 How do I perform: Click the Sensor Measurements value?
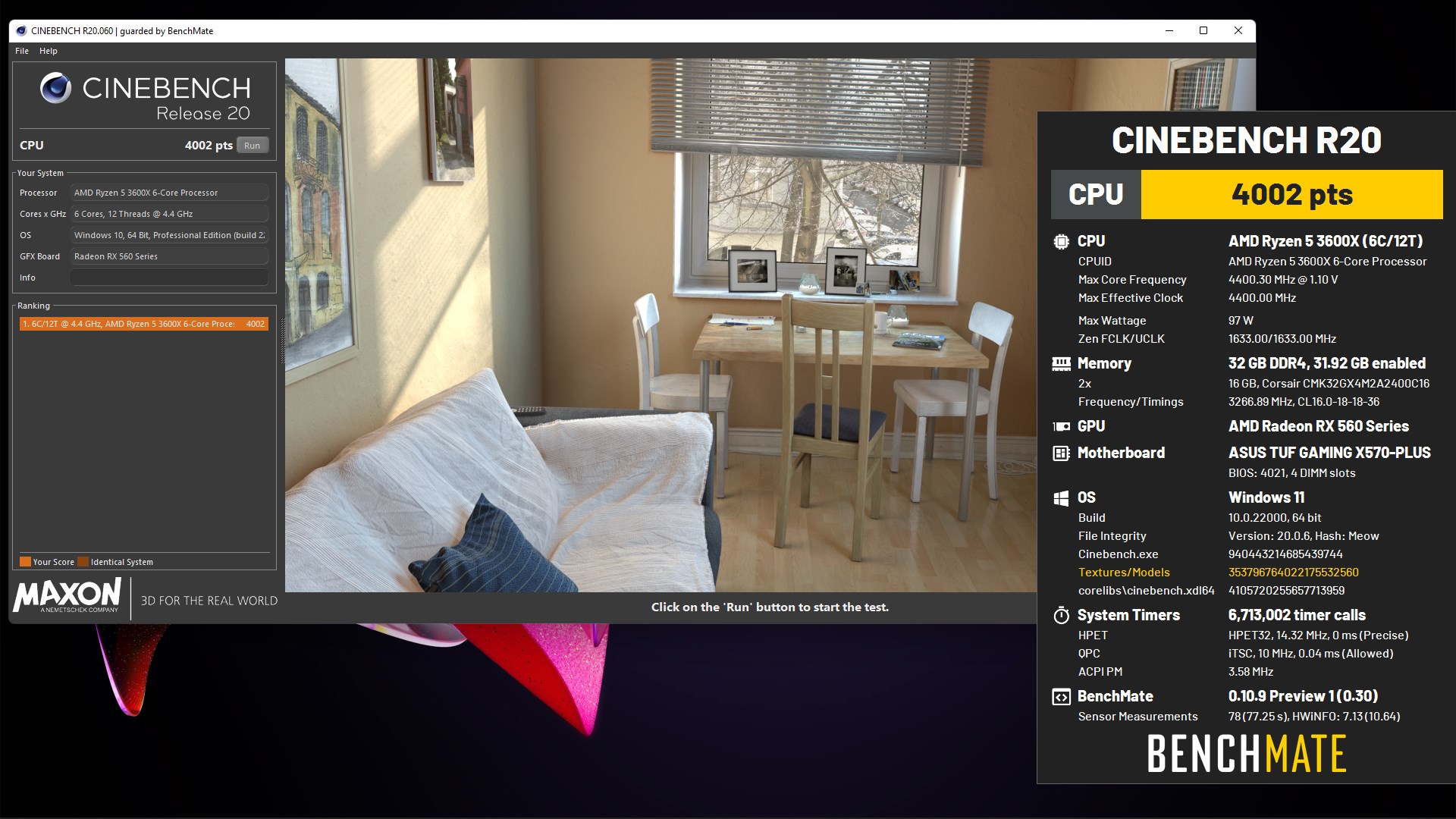1314,717
